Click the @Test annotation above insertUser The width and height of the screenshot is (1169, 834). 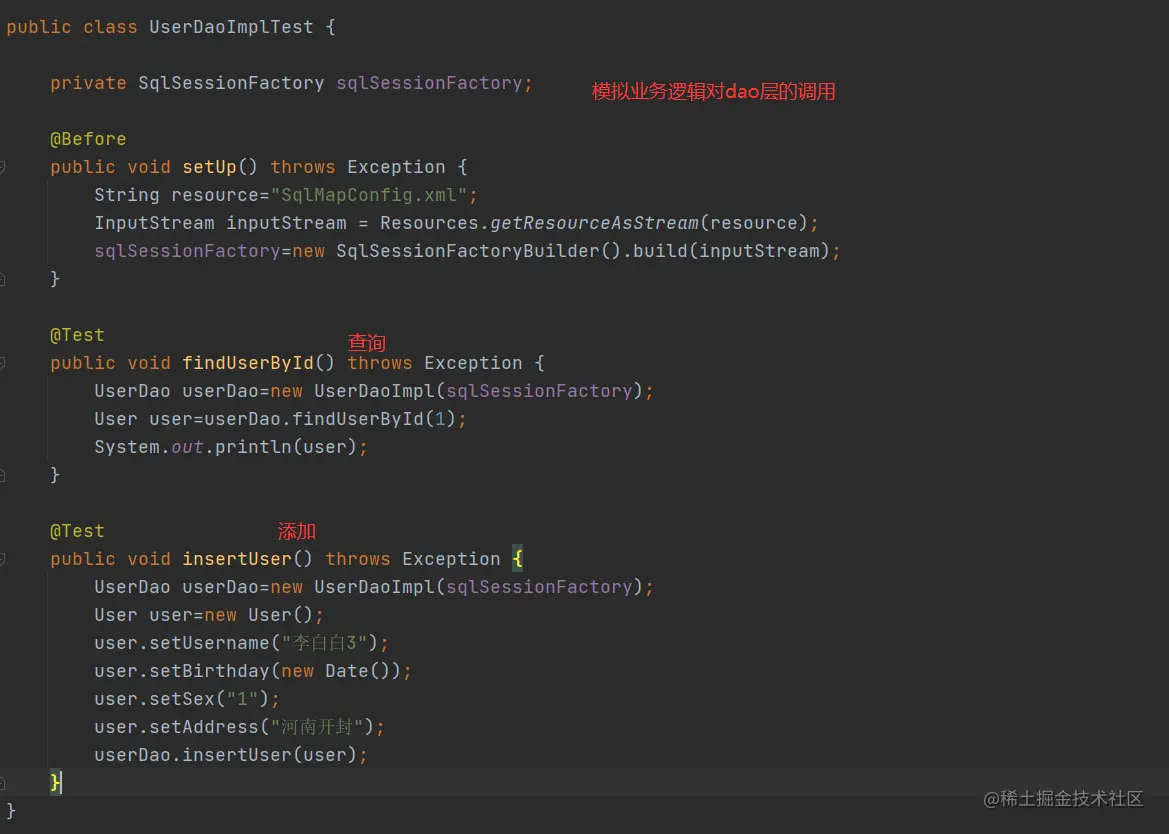pos(77,531)
